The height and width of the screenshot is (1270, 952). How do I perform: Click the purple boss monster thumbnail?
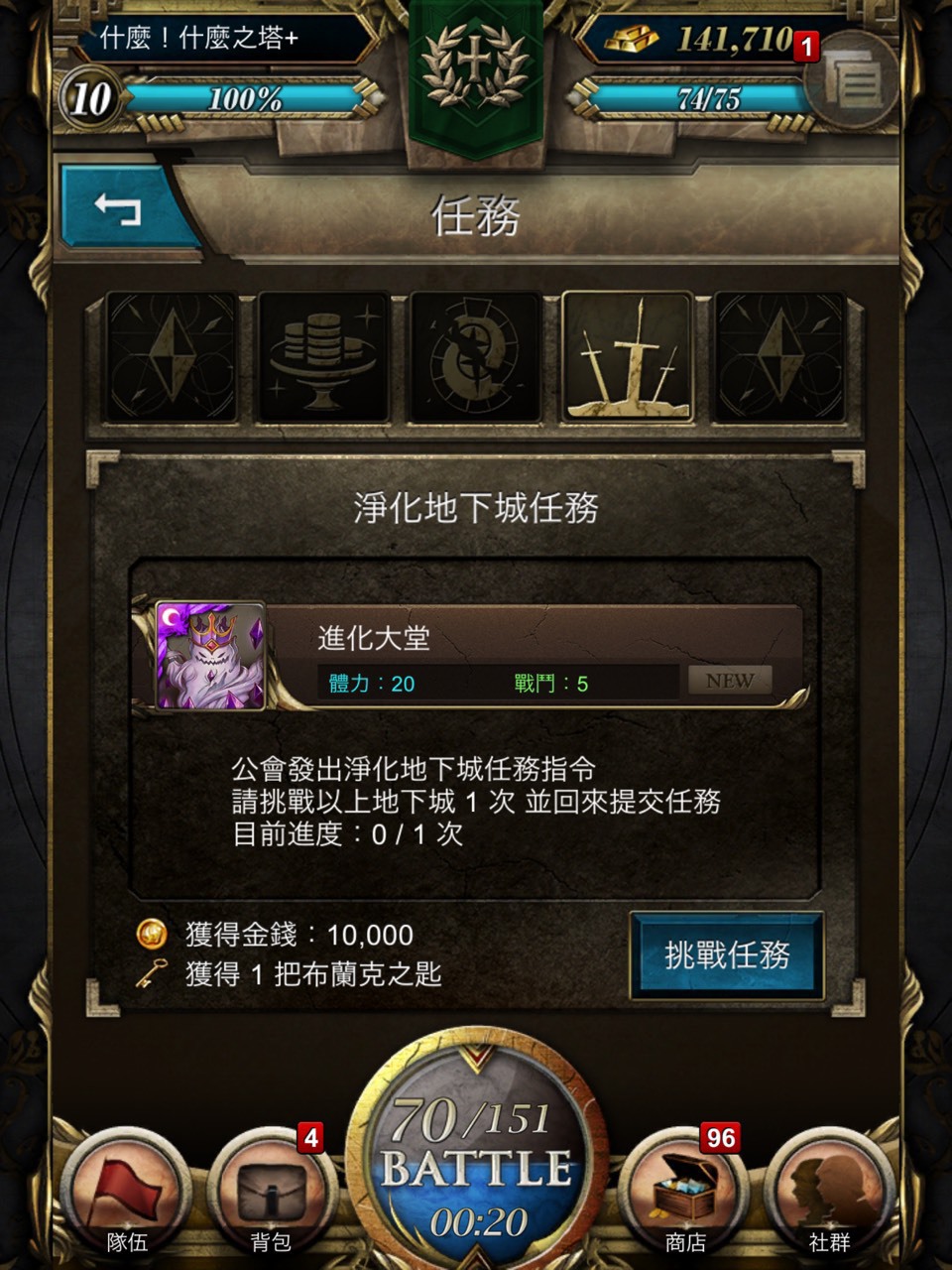click(210, 656)
